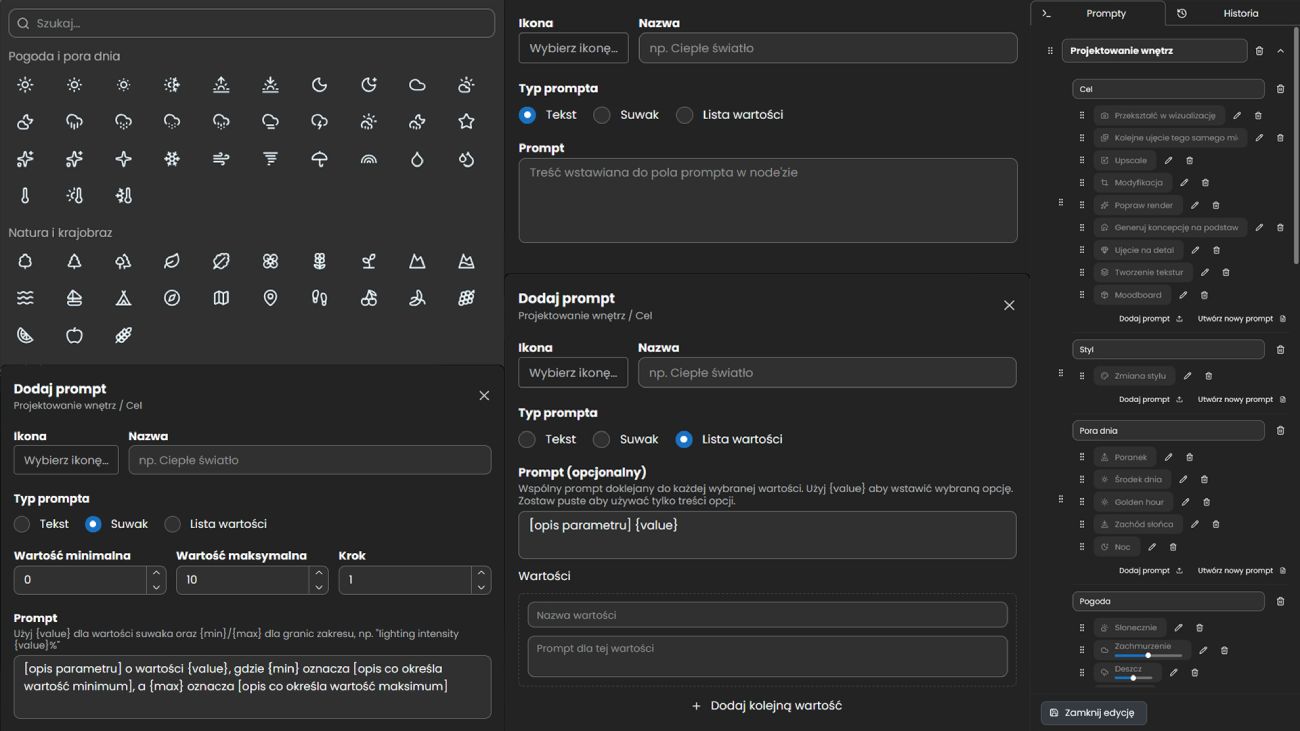Pick the camping tent icon

(123, 298)
